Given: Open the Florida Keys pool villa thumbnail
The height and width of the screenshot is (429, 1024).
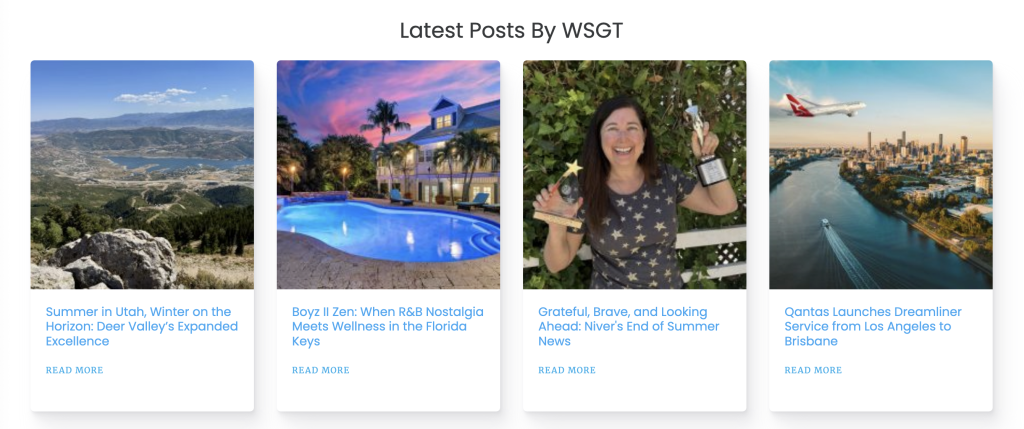Looking at the screenshot, I should tap(388, 174).
